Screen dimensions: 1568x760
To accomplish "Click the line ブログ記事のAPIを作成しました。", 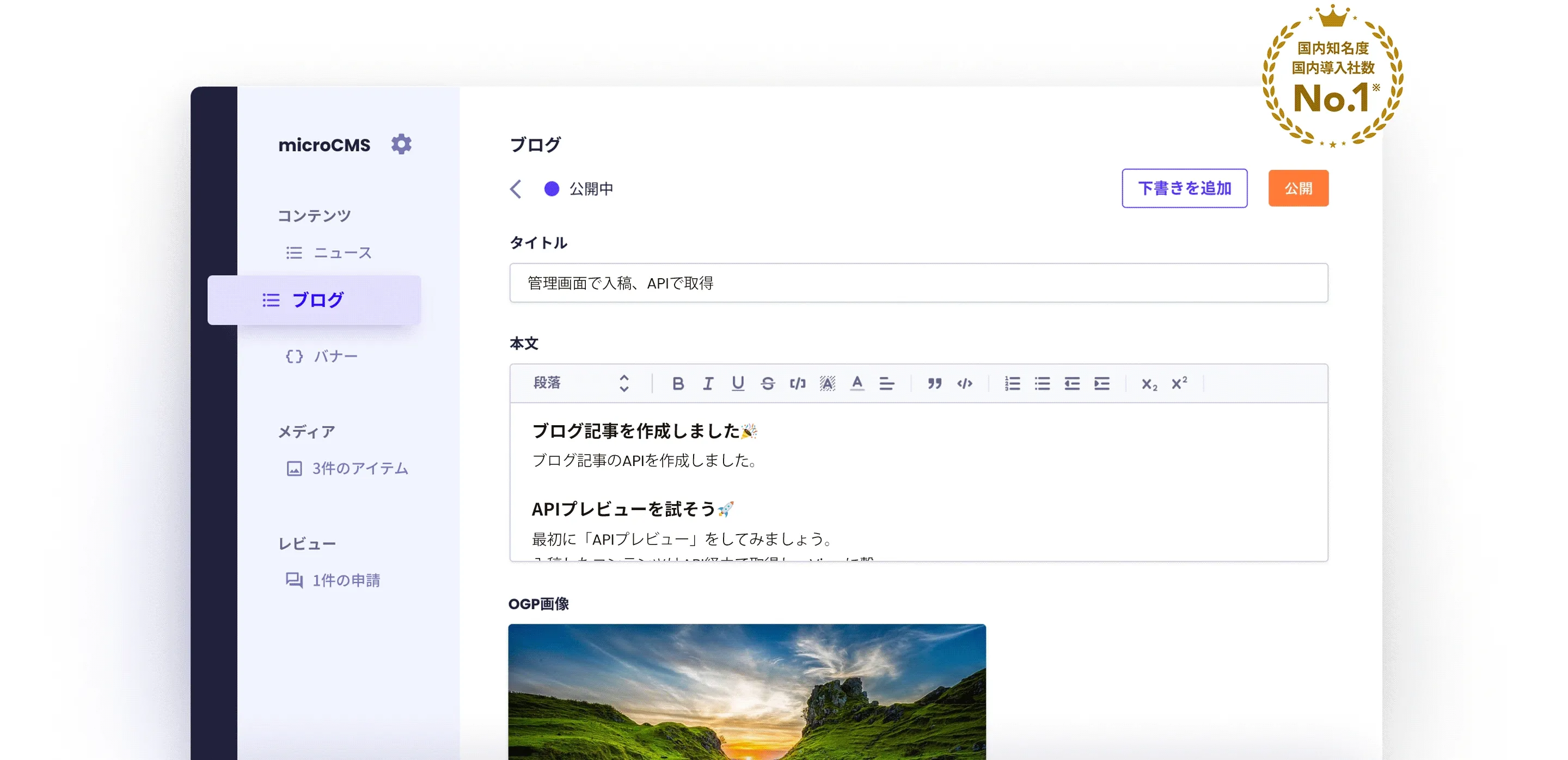I will click(645, 461).
